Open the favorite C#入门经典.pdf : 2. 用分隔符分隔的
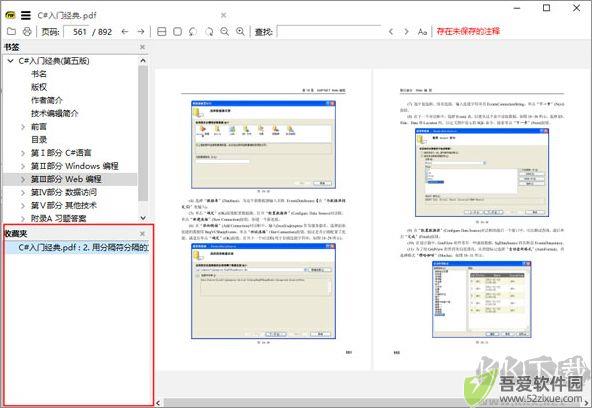Screen dimensions: 592x408 click(83, 248)
